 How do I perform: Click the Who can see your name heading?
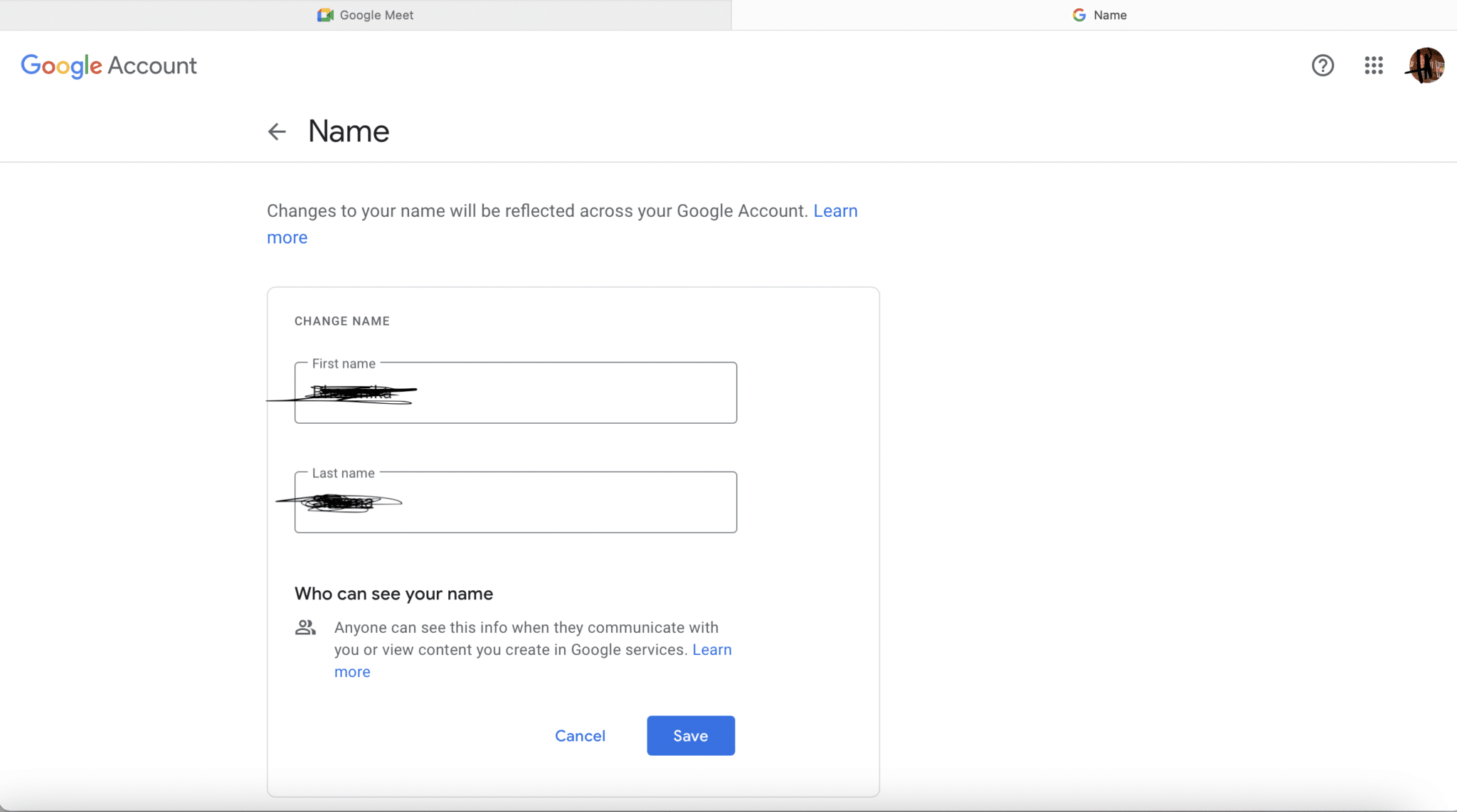(x=393, y=593)
